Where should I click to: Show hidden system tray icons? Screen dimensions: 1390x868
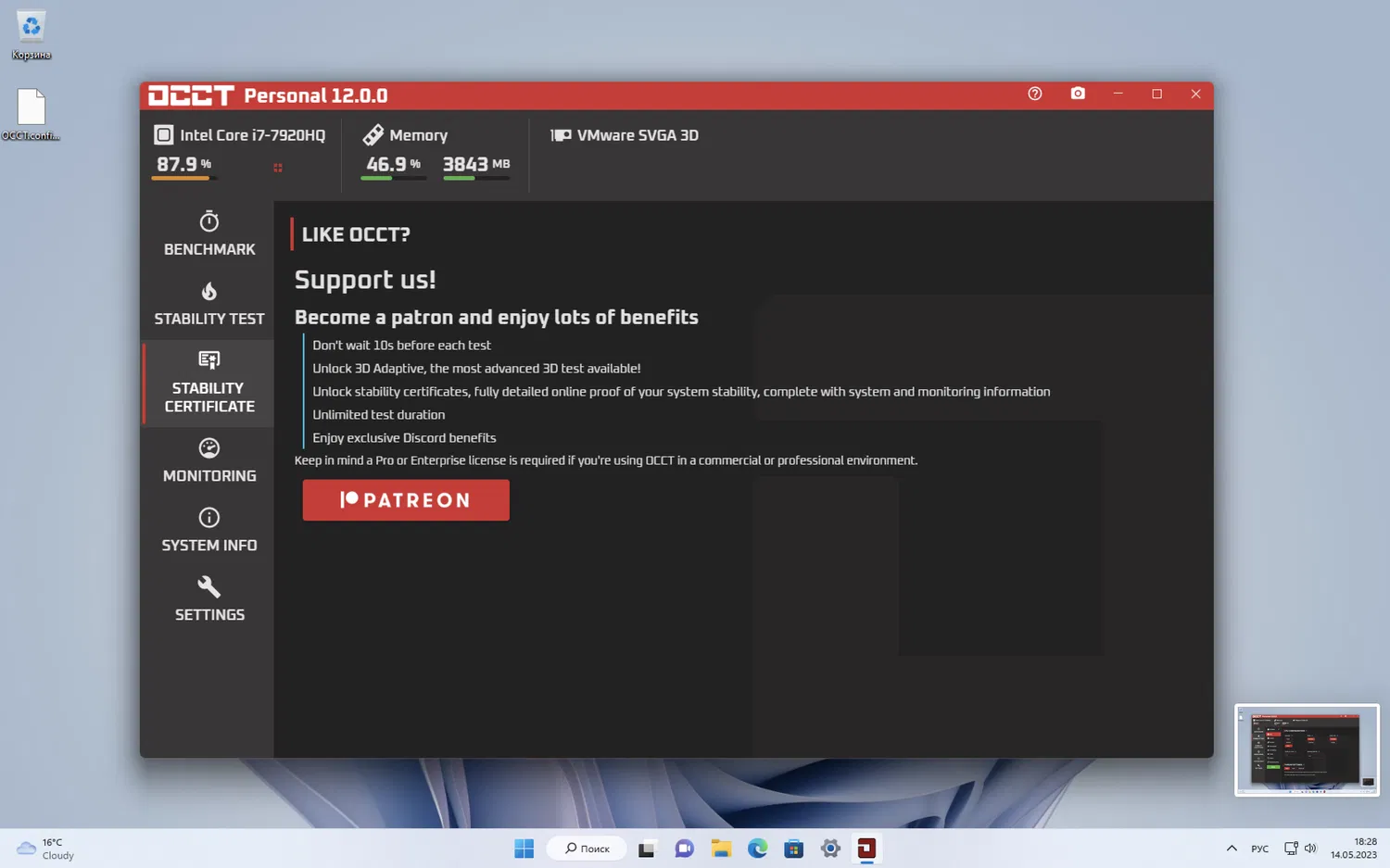[x=1232, y=849]
